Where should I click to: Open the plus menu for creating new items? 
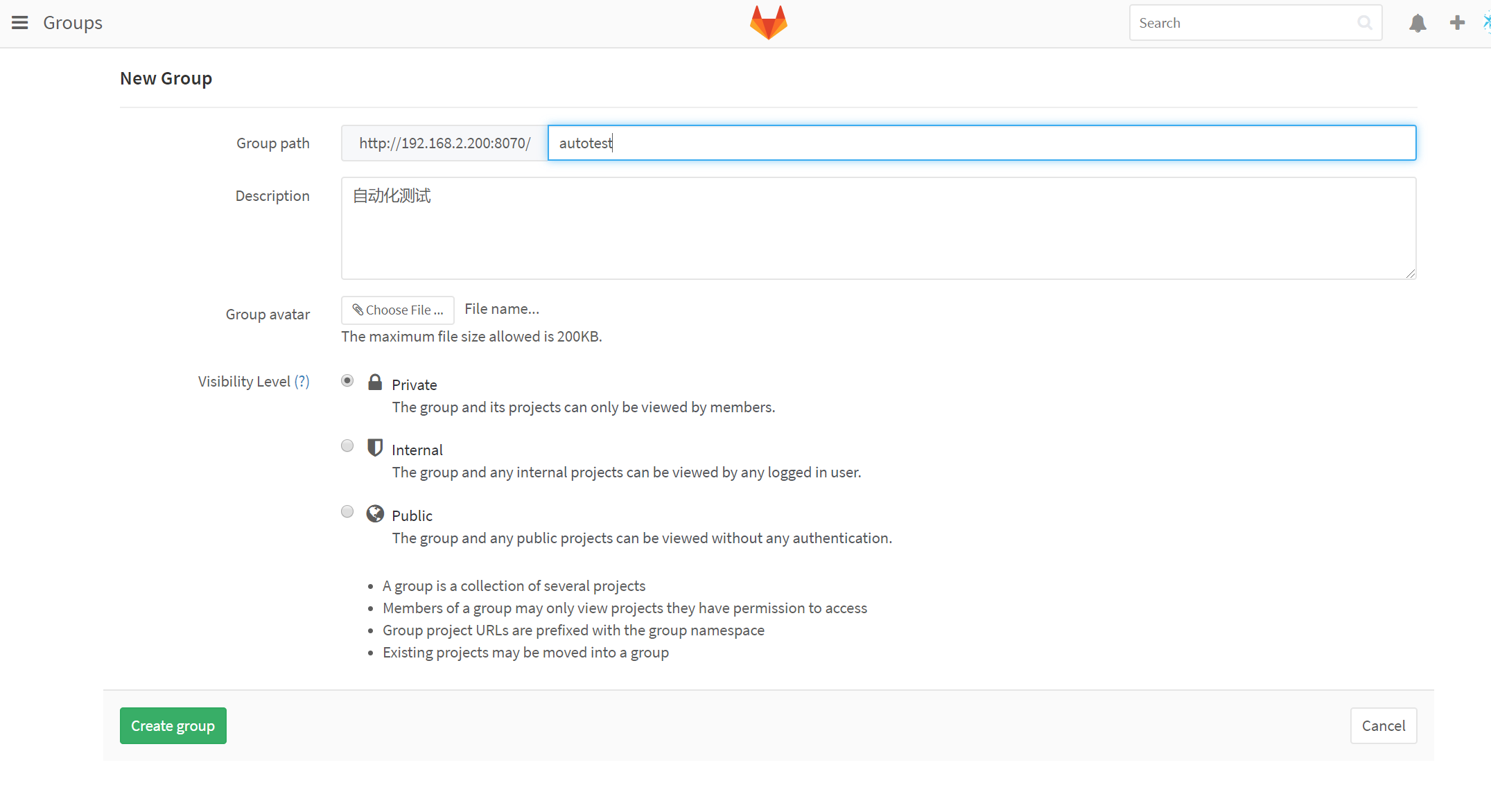pos(1457,22)
